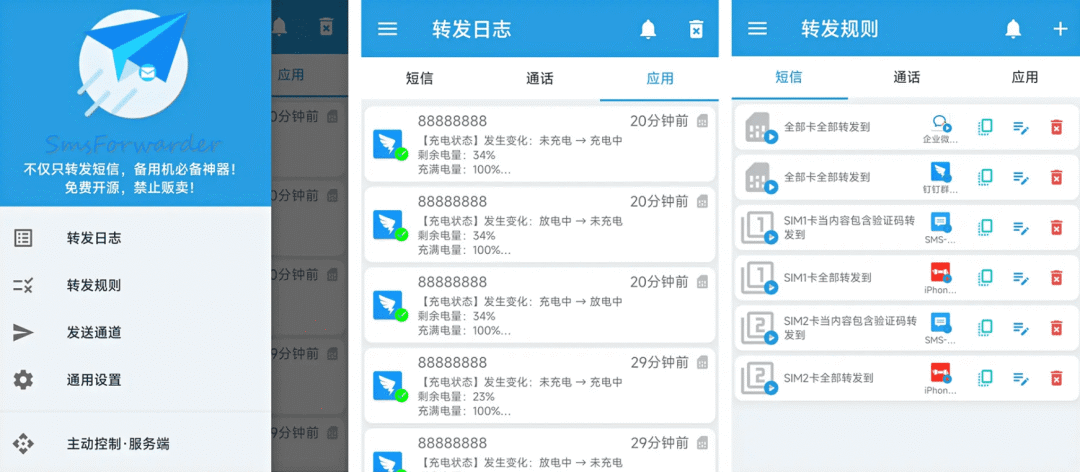Open hamburger menu on 转发日志 screen
Image resolution: width=1080 pixels, height=472 pixels.
click(388, 28)
